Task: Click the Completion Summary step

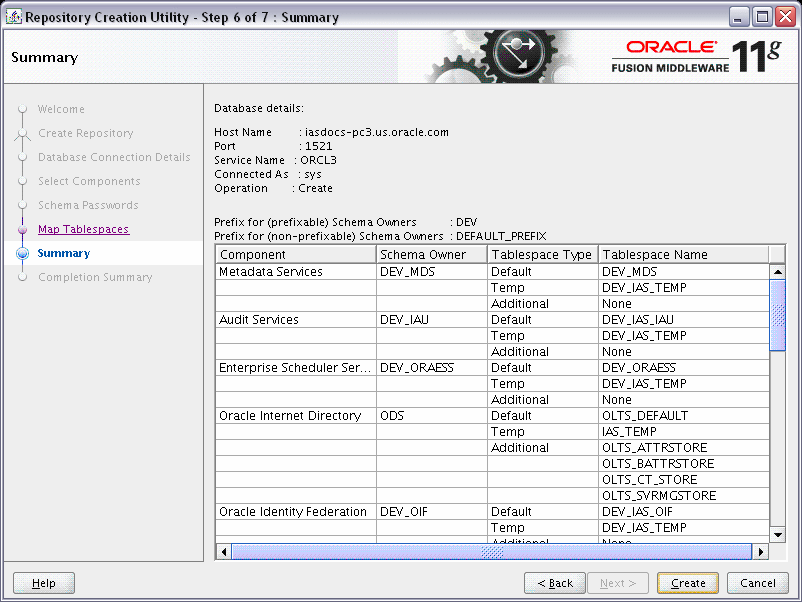Action: (x=95, y=277)
